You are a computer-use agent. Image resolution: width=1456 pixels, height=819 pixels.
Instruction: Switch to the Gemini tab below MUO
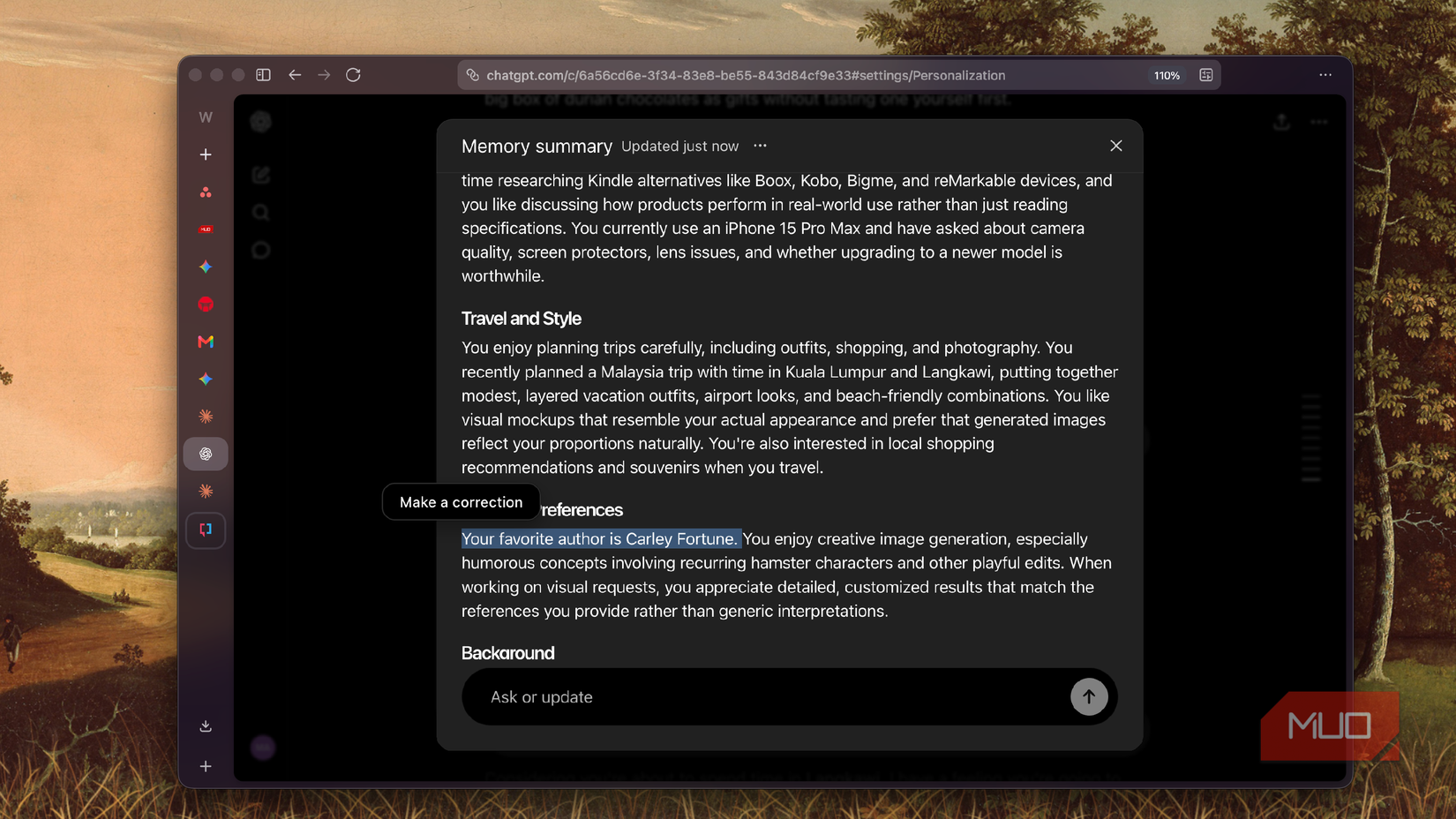206,267
